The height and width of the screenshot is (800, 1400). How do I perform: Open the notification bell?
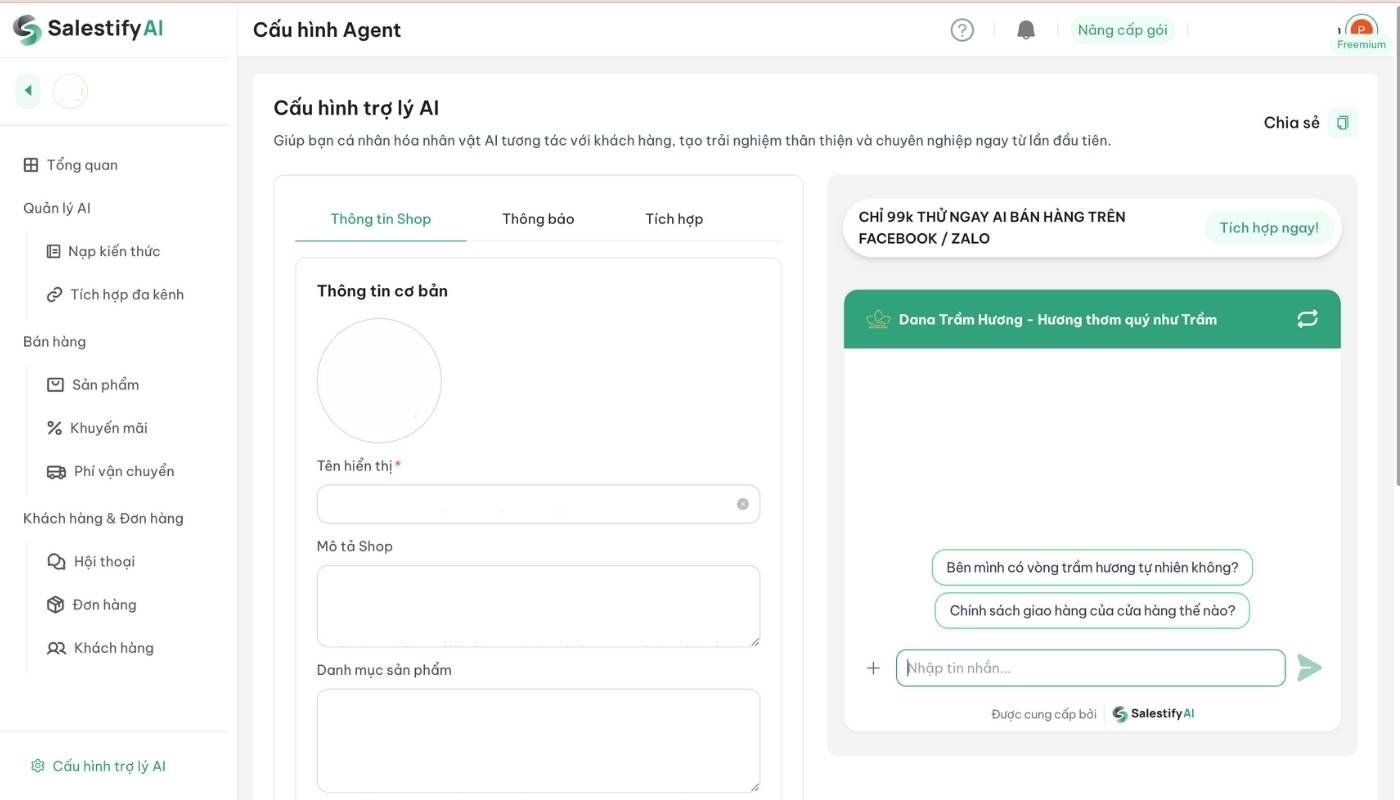pos(1024,28)
